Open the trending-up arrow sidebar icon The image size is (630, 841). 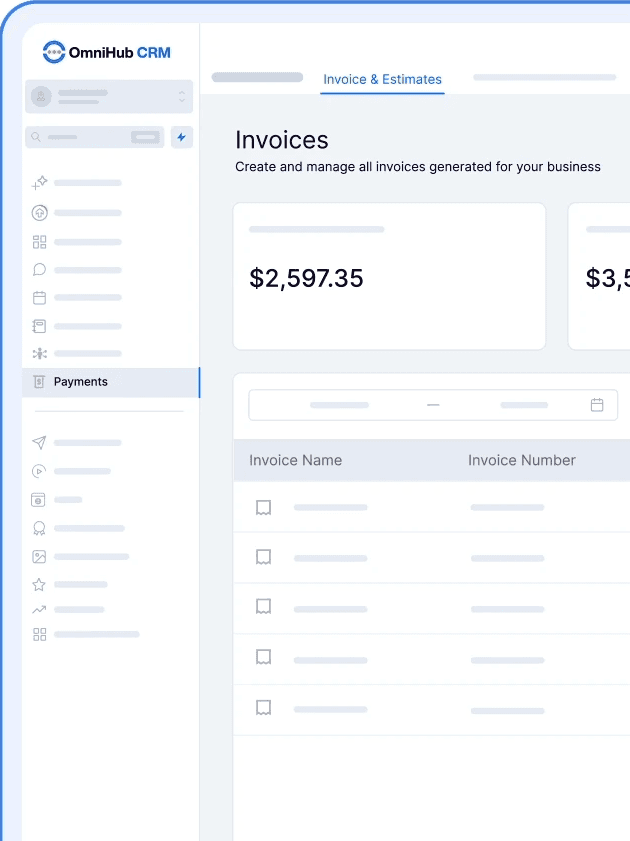[x=39, y=609]
